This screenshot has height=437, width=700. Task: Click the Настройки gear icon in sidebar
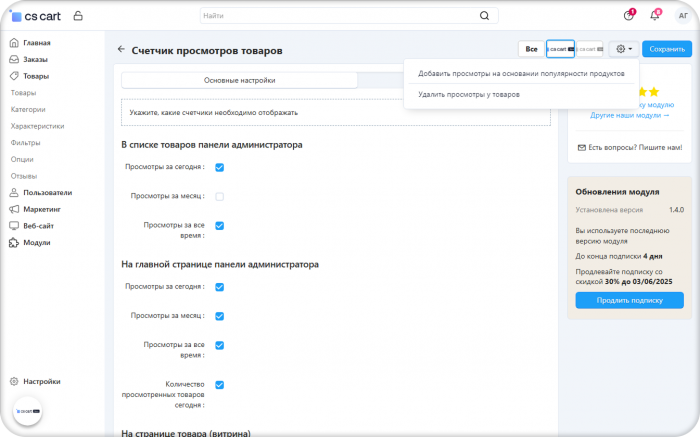pos(14,381)
